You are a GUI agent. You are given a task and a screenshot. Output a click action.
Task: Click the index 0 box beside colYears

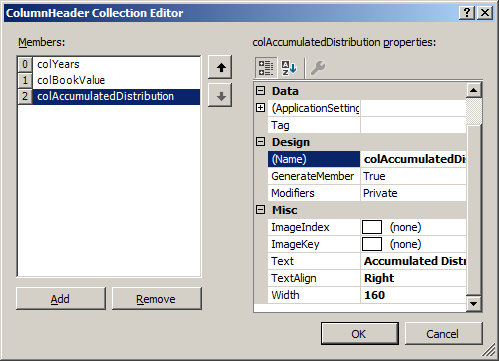click(25, 64)
